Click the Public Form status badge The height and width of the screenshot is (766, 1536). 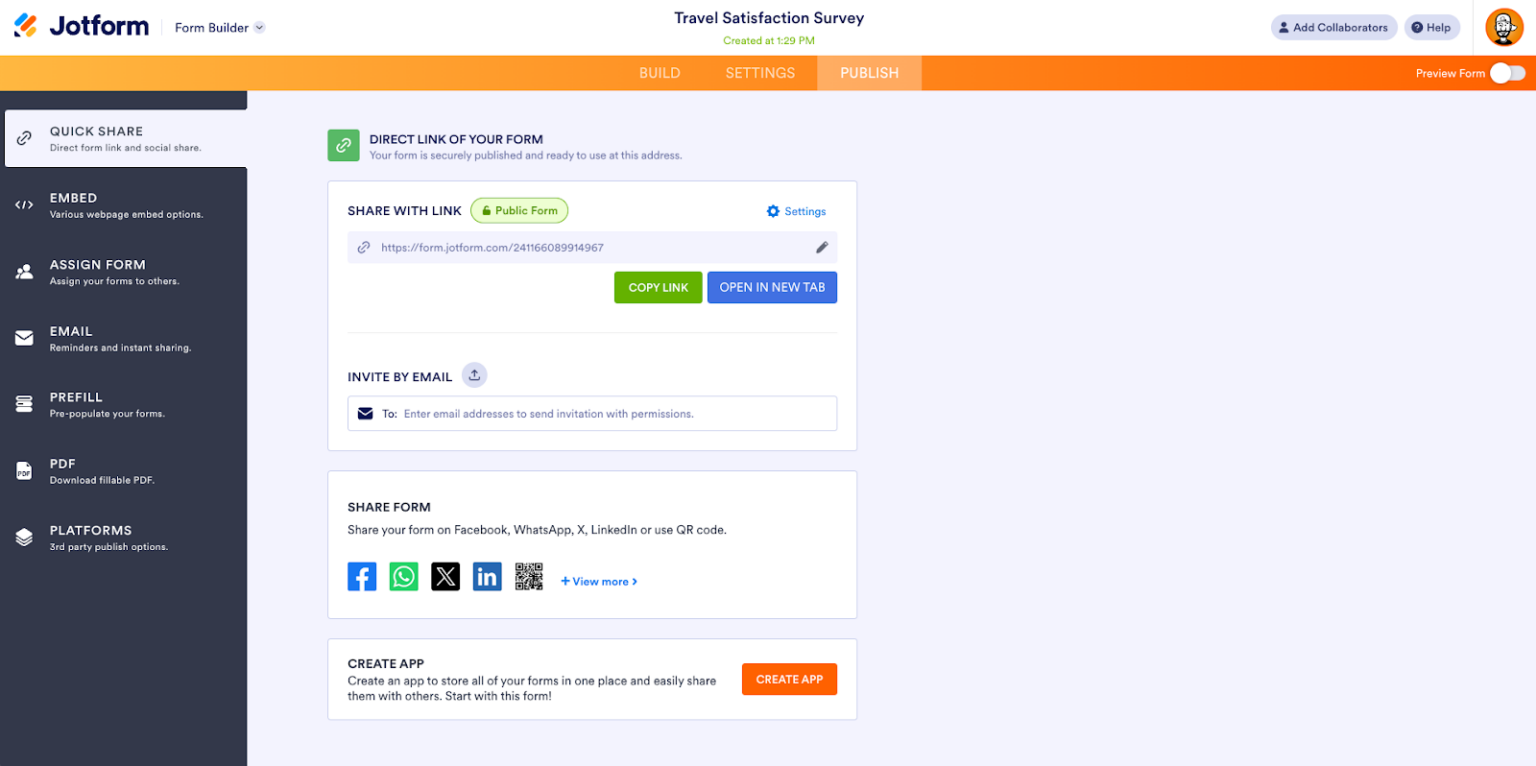click(519, 210)
